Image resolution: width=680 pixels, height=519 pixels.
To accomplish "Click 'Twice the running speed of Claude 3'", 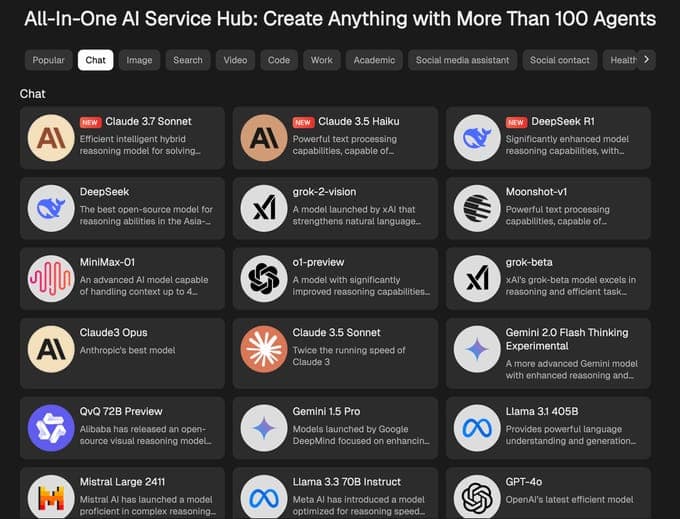I will tap(349, 356).
